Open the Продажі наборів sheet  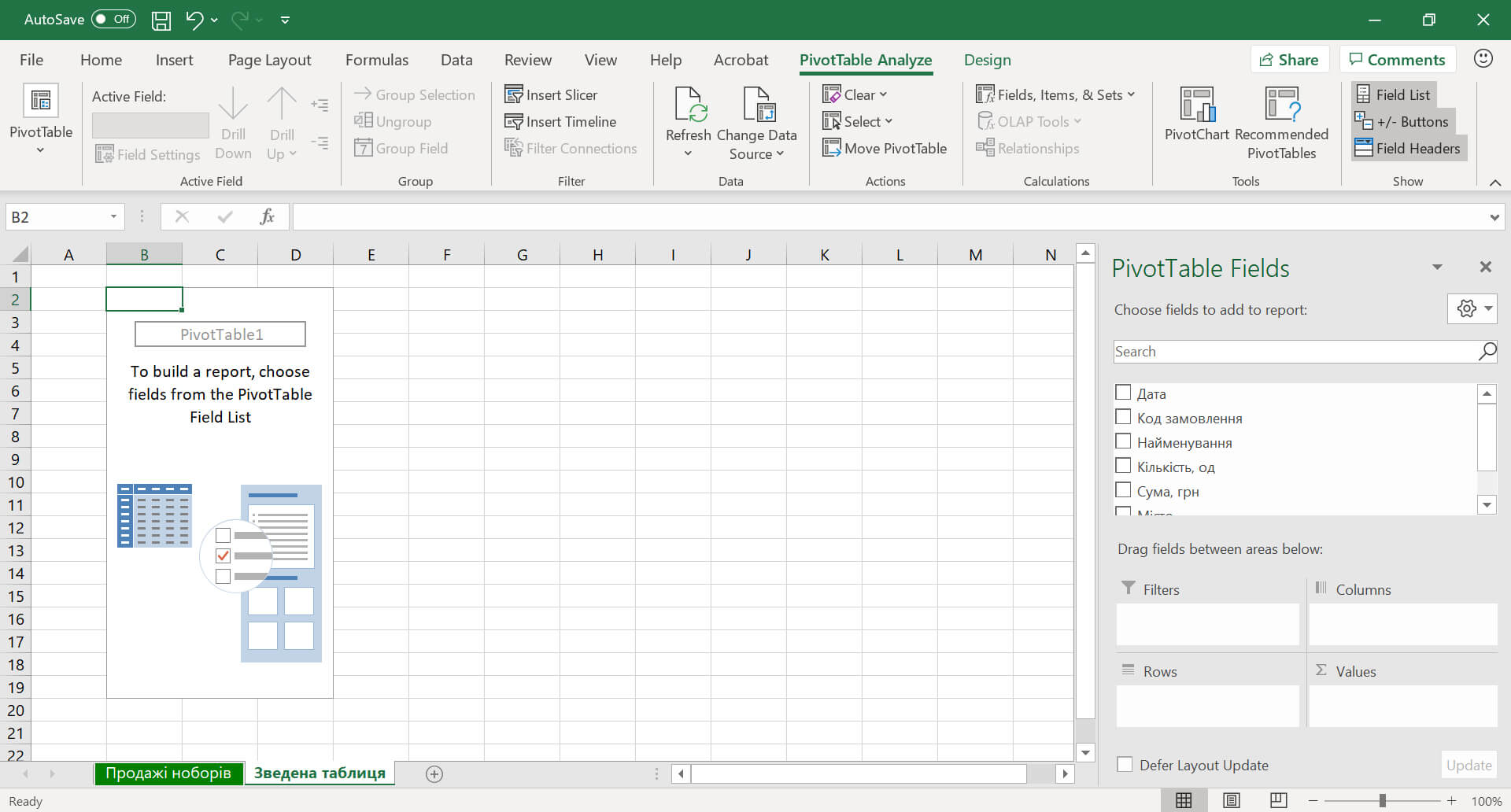pos(168,773)
